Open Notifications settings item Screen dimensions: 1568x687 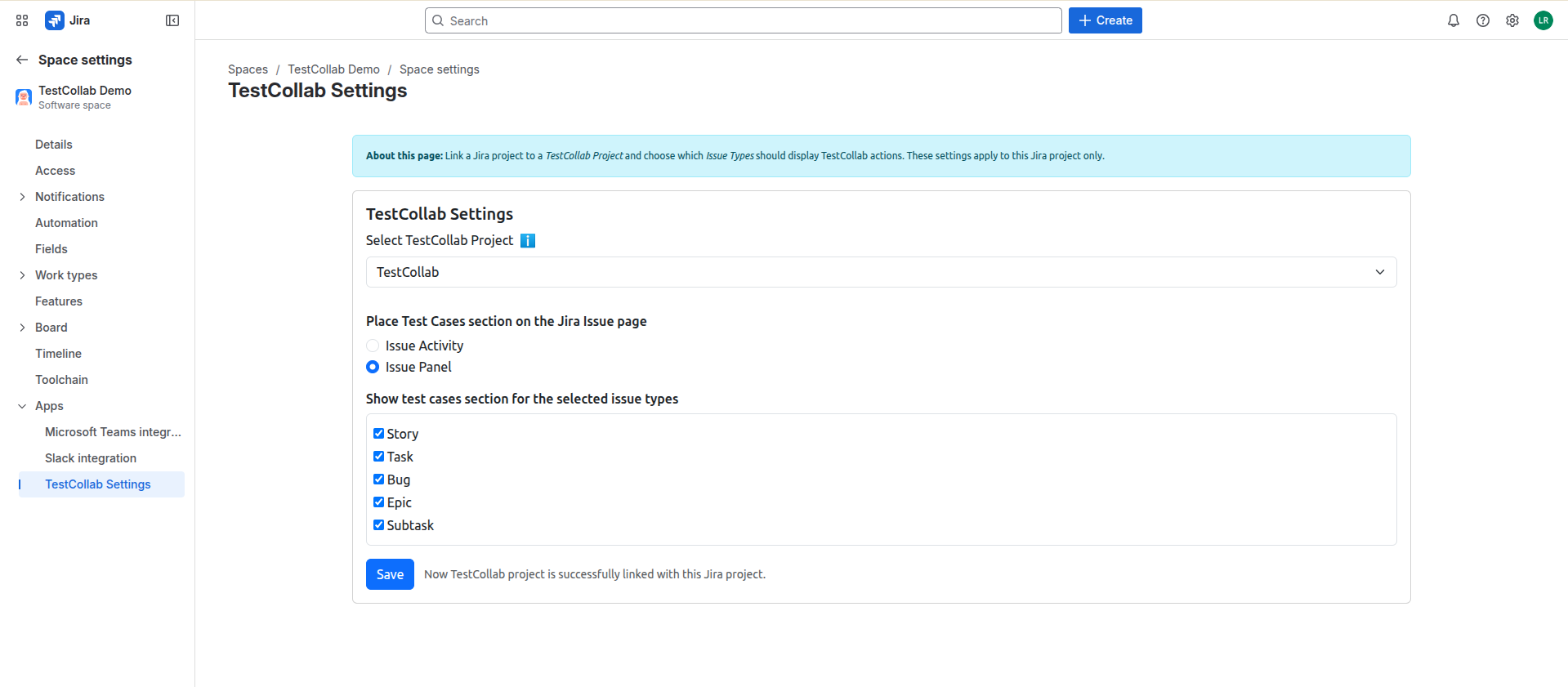coord(69,197)
